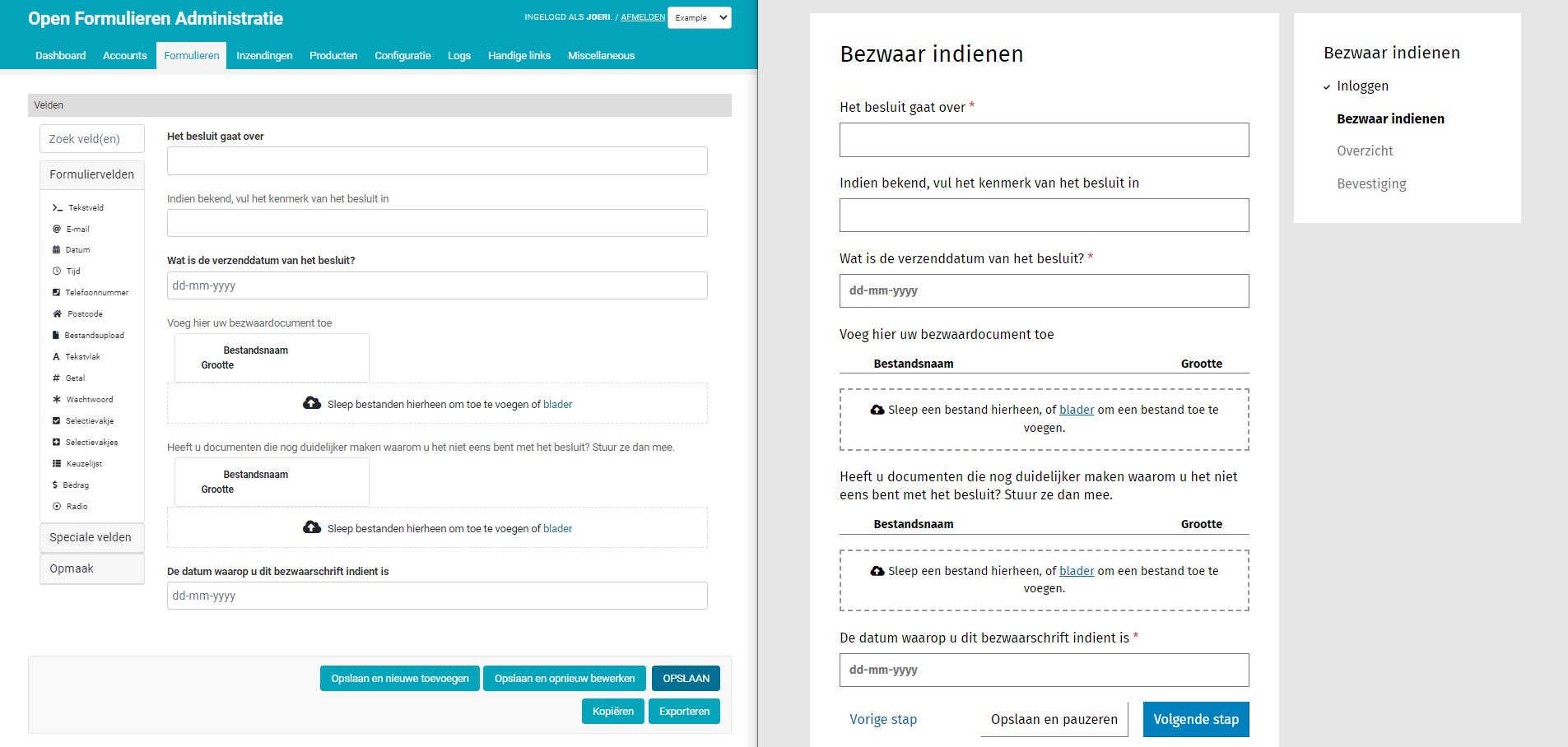This screenshot has width=1568, height=747.
Task: Select the Tekstvlak letter icon
Action: [57, 357]
